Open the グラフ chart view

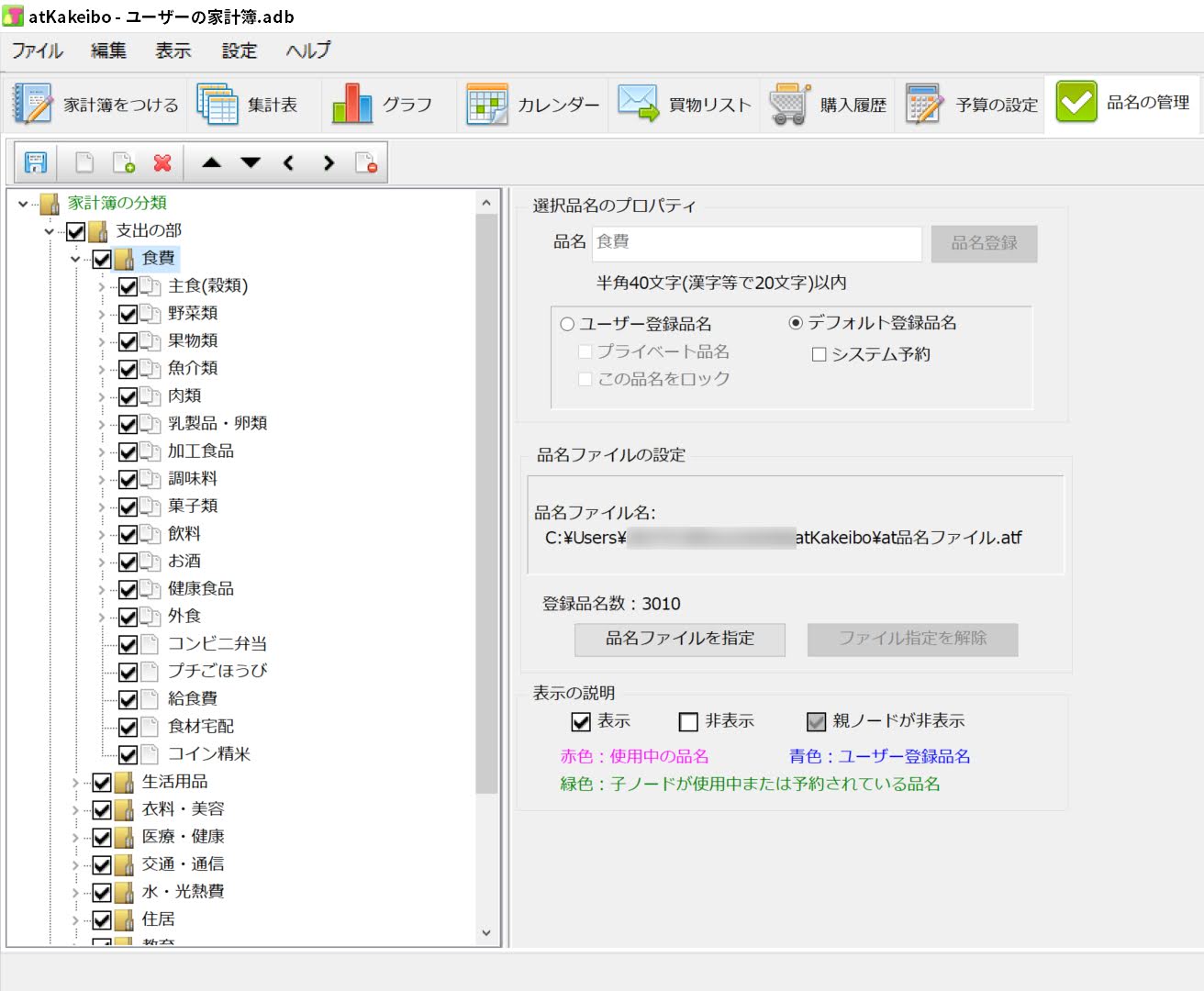click(x=383, y=105)
